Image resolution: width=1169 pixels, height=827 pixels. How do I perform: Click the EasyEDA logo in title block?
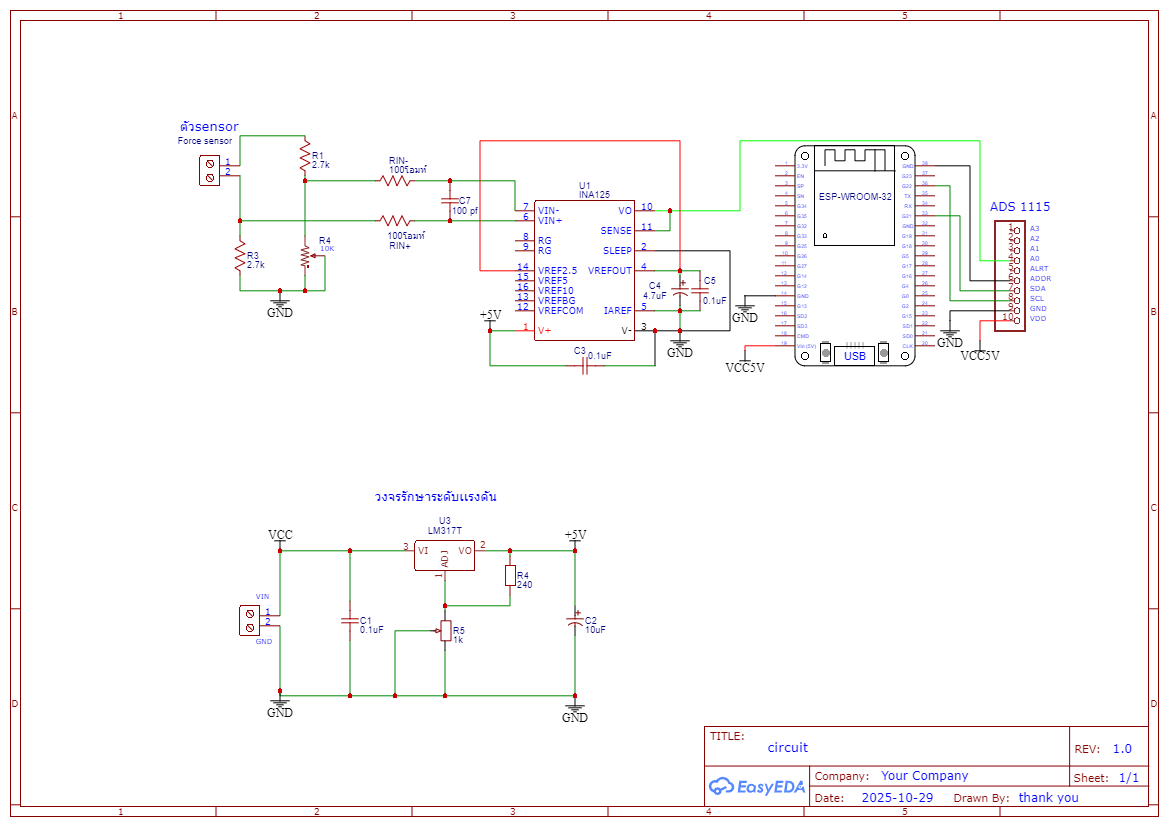[756, 786]
